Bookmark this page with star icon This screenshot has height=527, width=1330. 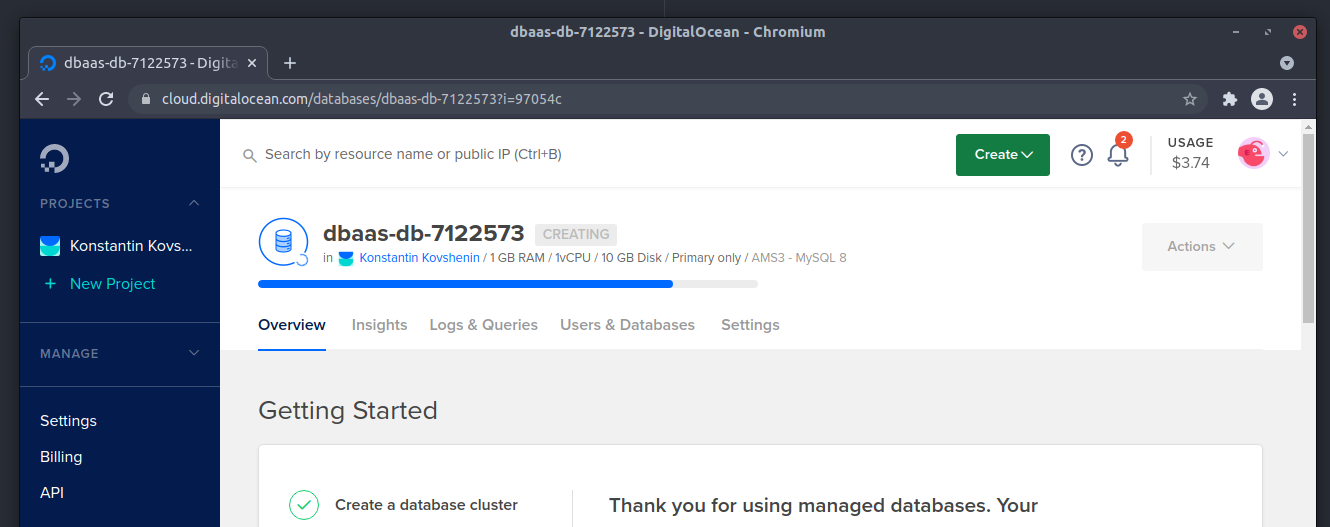tap(1190, 99)
